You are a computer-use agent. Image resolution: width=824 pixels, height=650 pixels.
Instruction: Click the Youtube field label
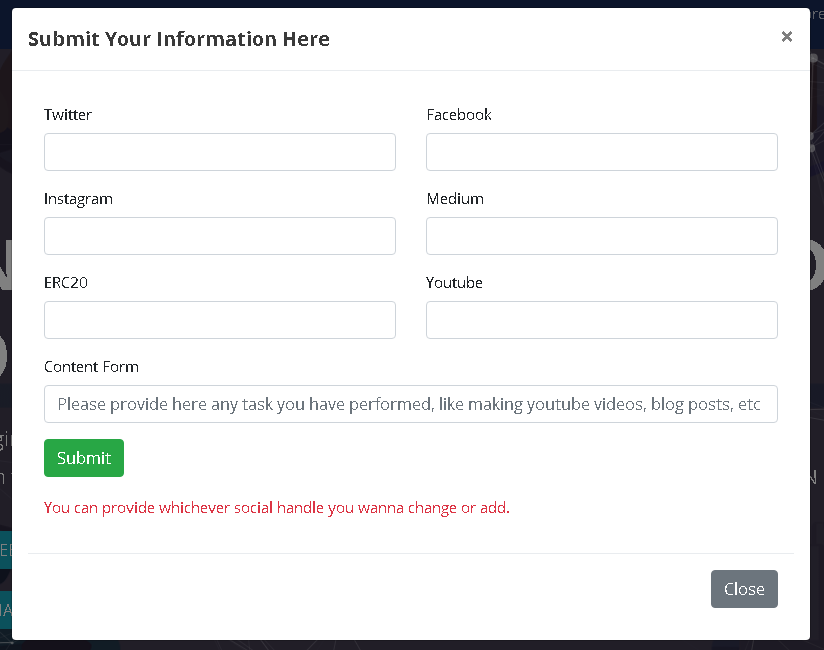click(x=454, y=283)
